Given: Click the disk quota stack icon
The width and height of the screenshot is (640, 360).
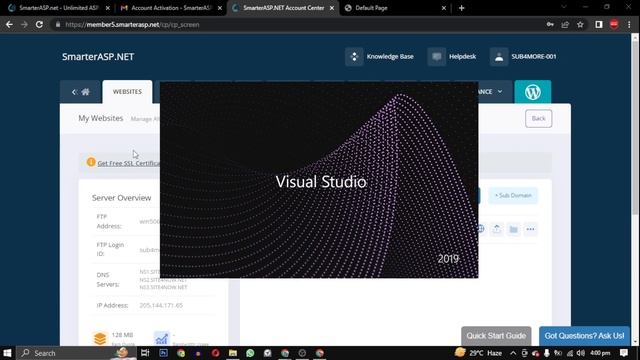Looking at the screenshot, I should coord(100,338).
